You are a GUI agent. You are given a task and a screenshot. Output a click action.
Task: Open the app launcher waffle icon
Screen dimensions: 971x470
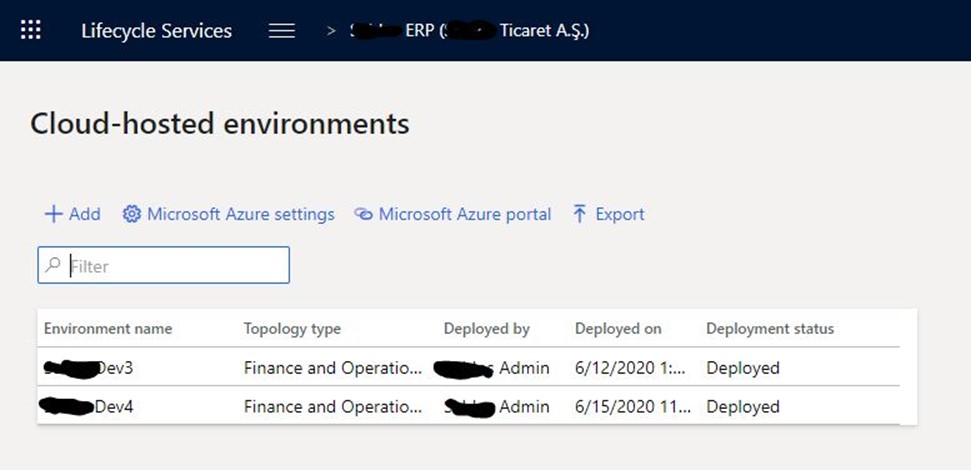[31, 30]
